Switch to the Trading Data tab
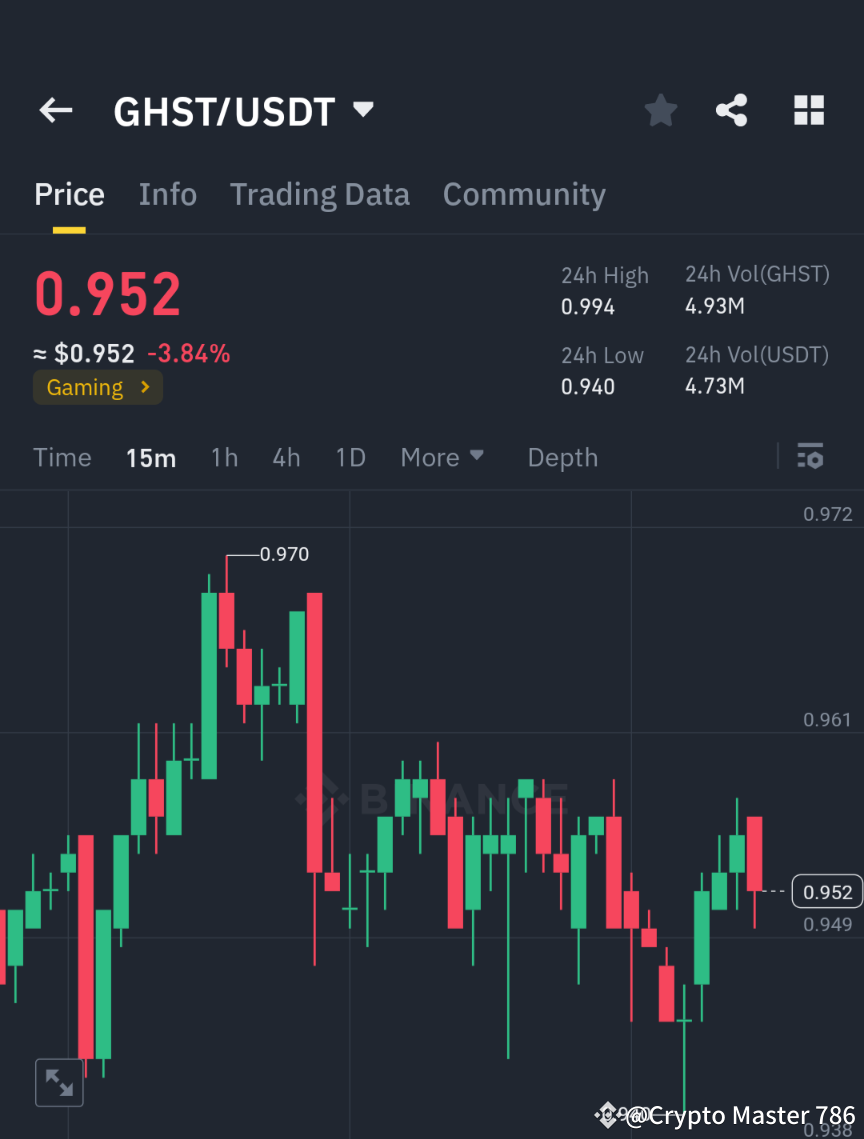864x1139 pixels. (319, 194)
